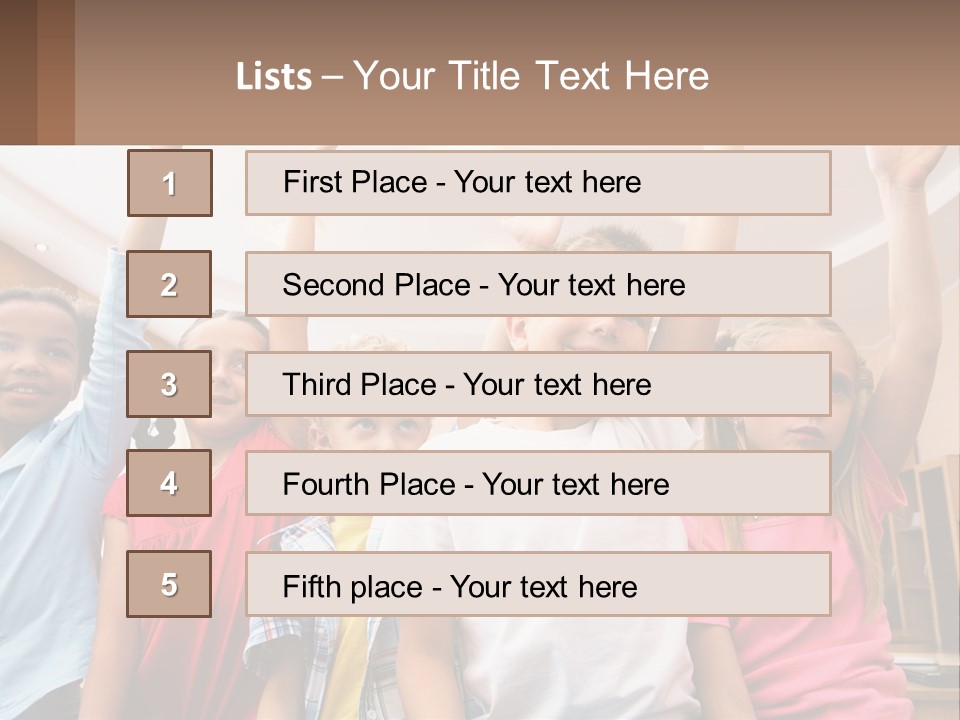Select the Fifth place text box
960x720 pixels.
tap(538, 584)
